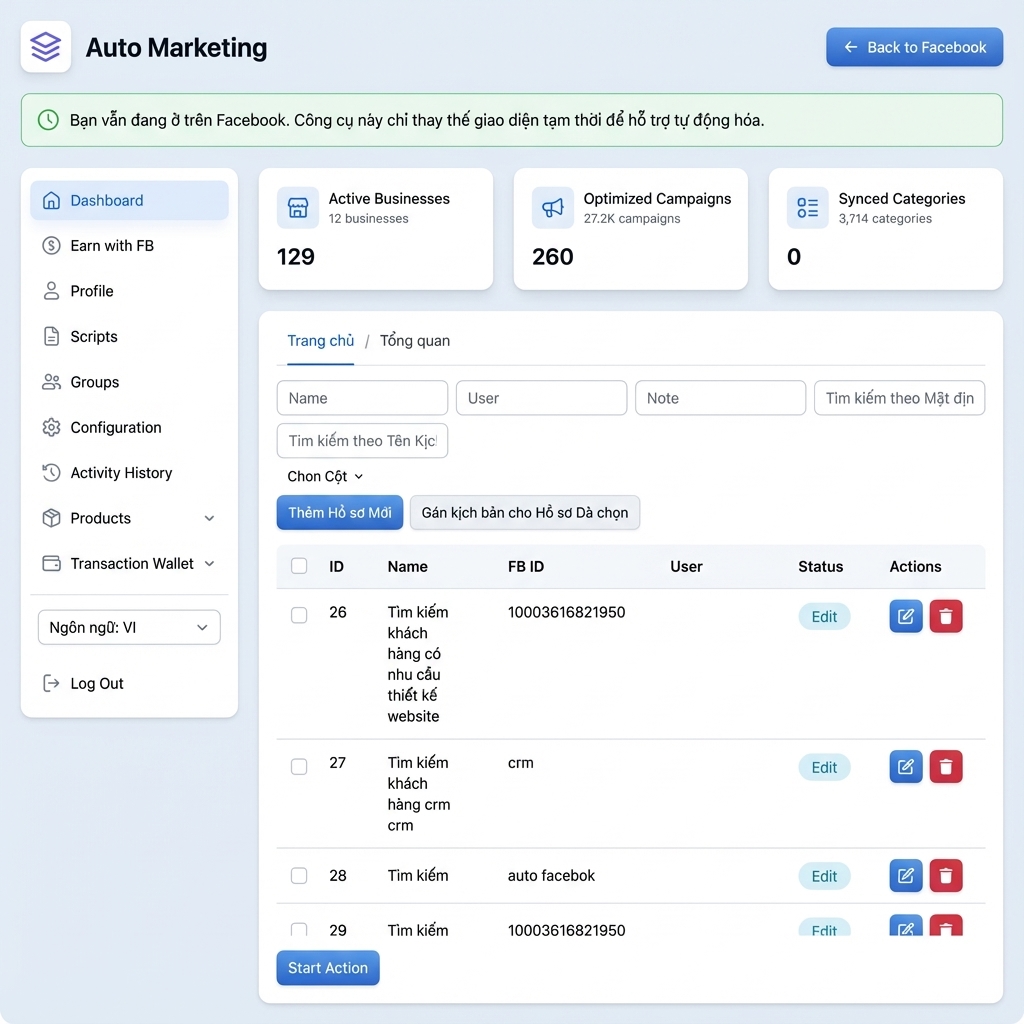Click the edit icon for row ID 26
Viewport: 1024px width, 1024px height.
905,616
